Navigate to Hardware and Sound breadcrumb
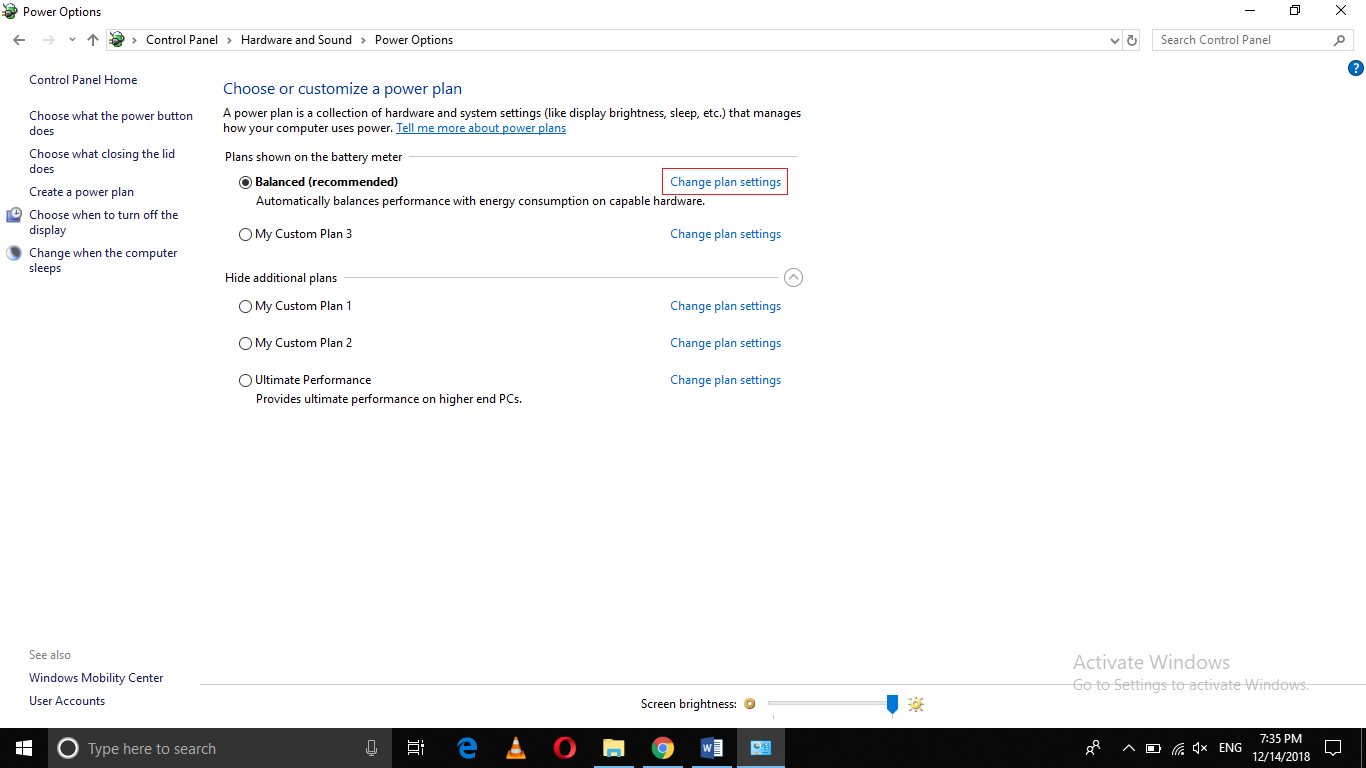The height and width of the screenshot is (768, 1366). 296,40
